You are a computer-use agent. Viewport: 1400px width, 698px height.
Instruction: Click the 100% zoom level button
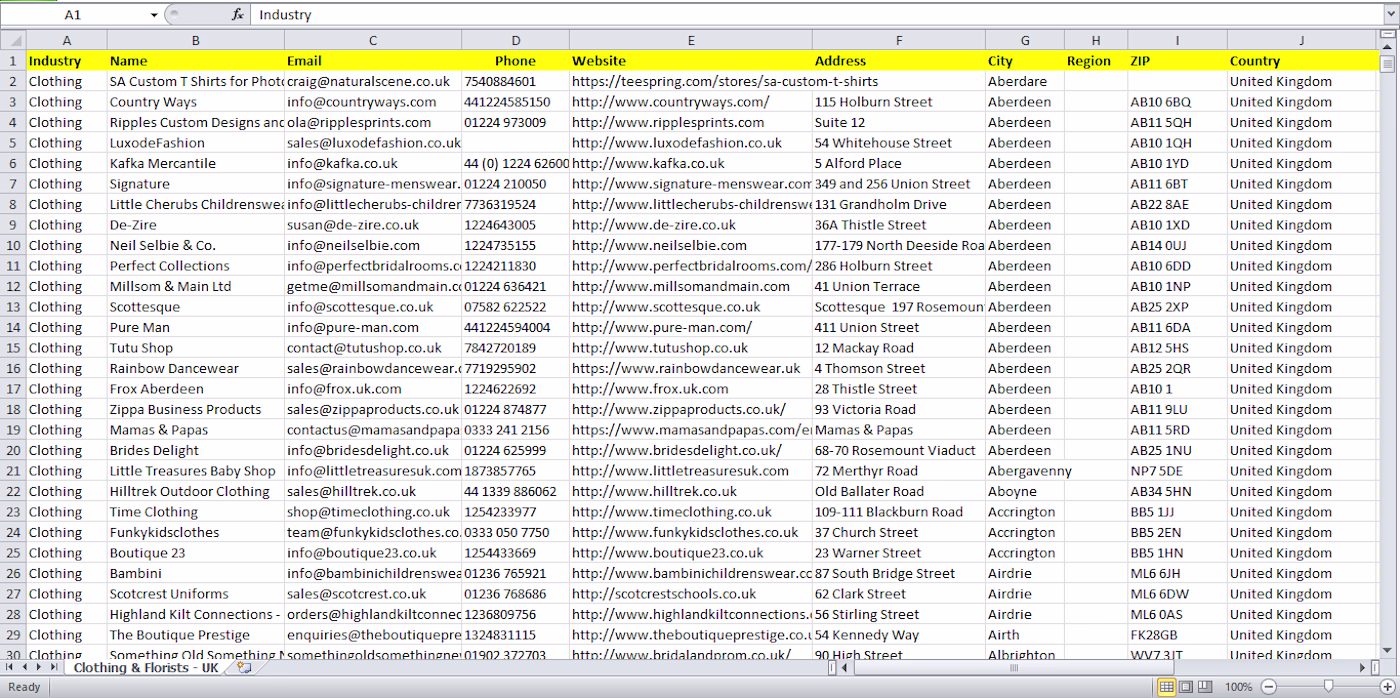pyautogui.click(x=1239, y=687)
